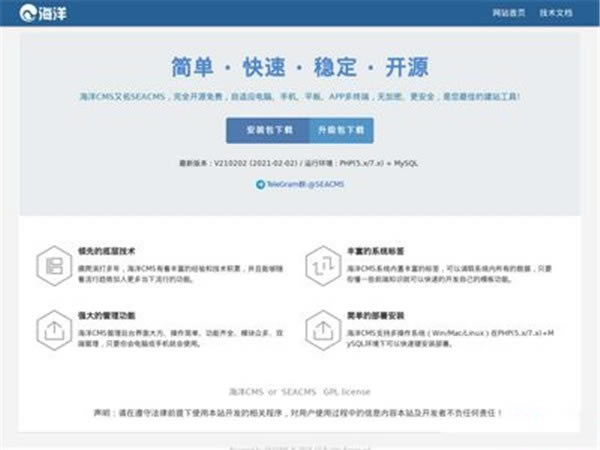Select the 简单的部署安装 heading
This screenshot has width=600, height=450.
tap(375, 316)
